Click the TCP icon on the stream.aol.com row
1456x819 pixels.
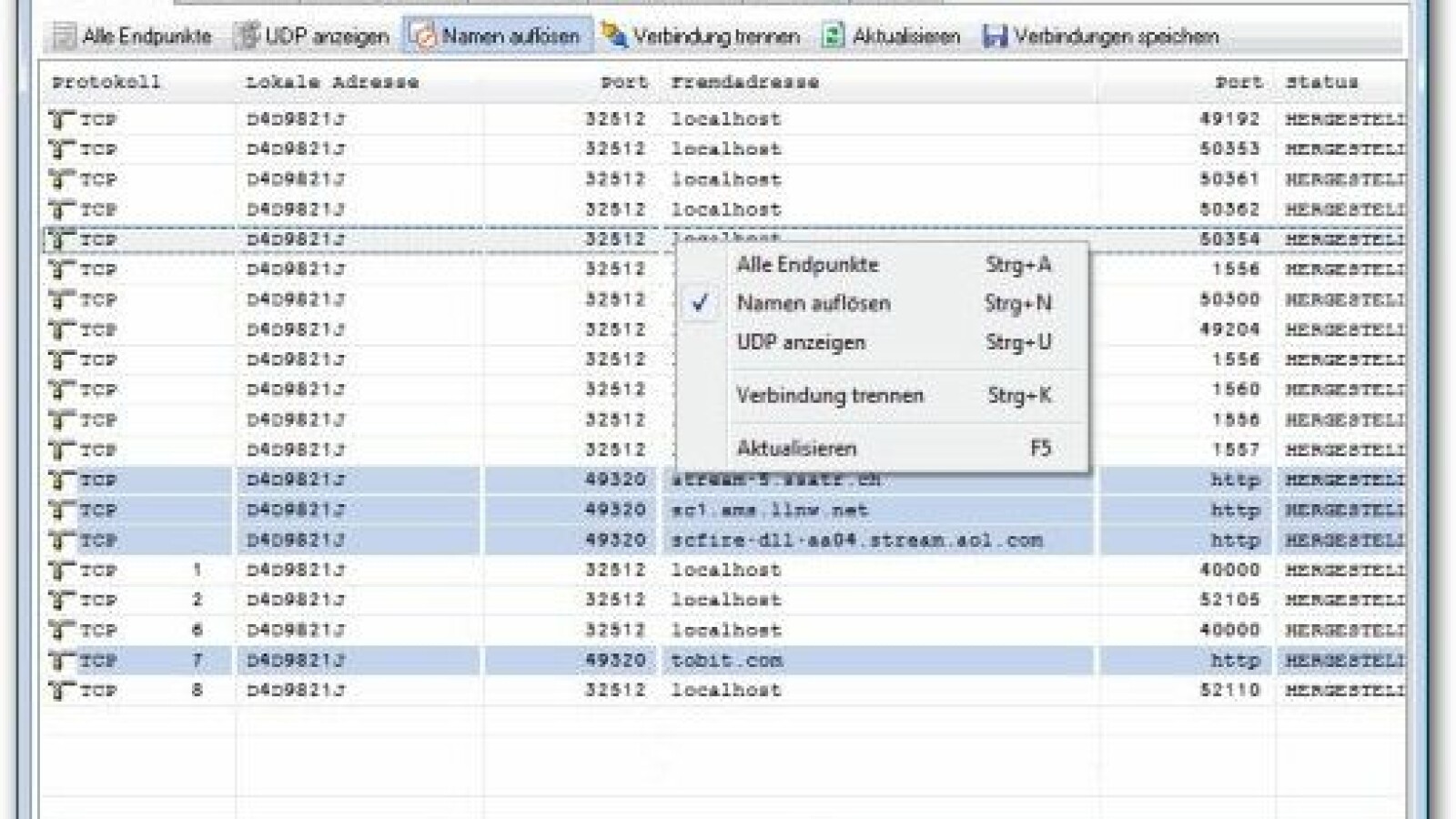click(59, 540)
